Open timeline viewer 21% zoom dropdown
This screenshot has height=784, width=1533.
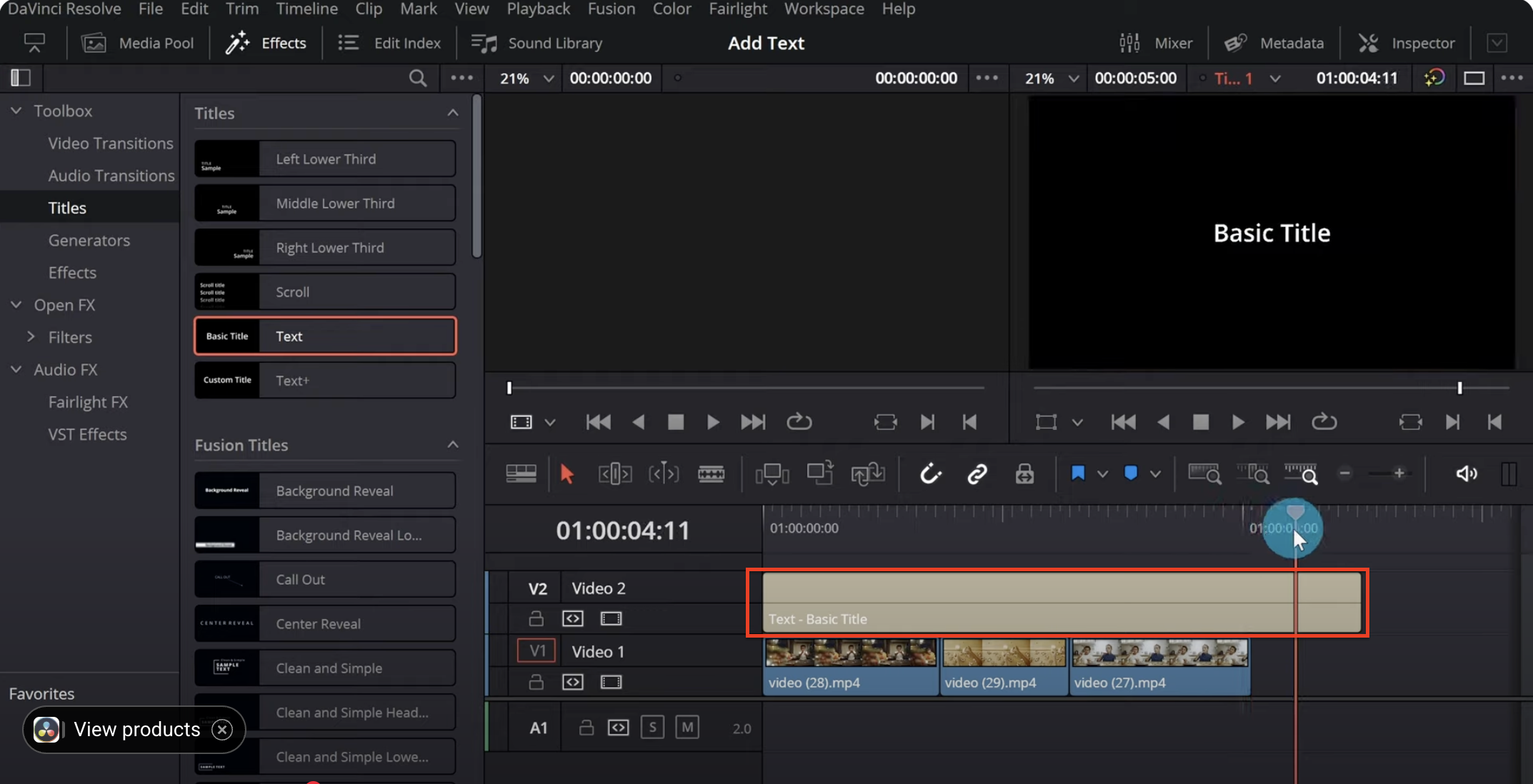[x=1074, y=79]
